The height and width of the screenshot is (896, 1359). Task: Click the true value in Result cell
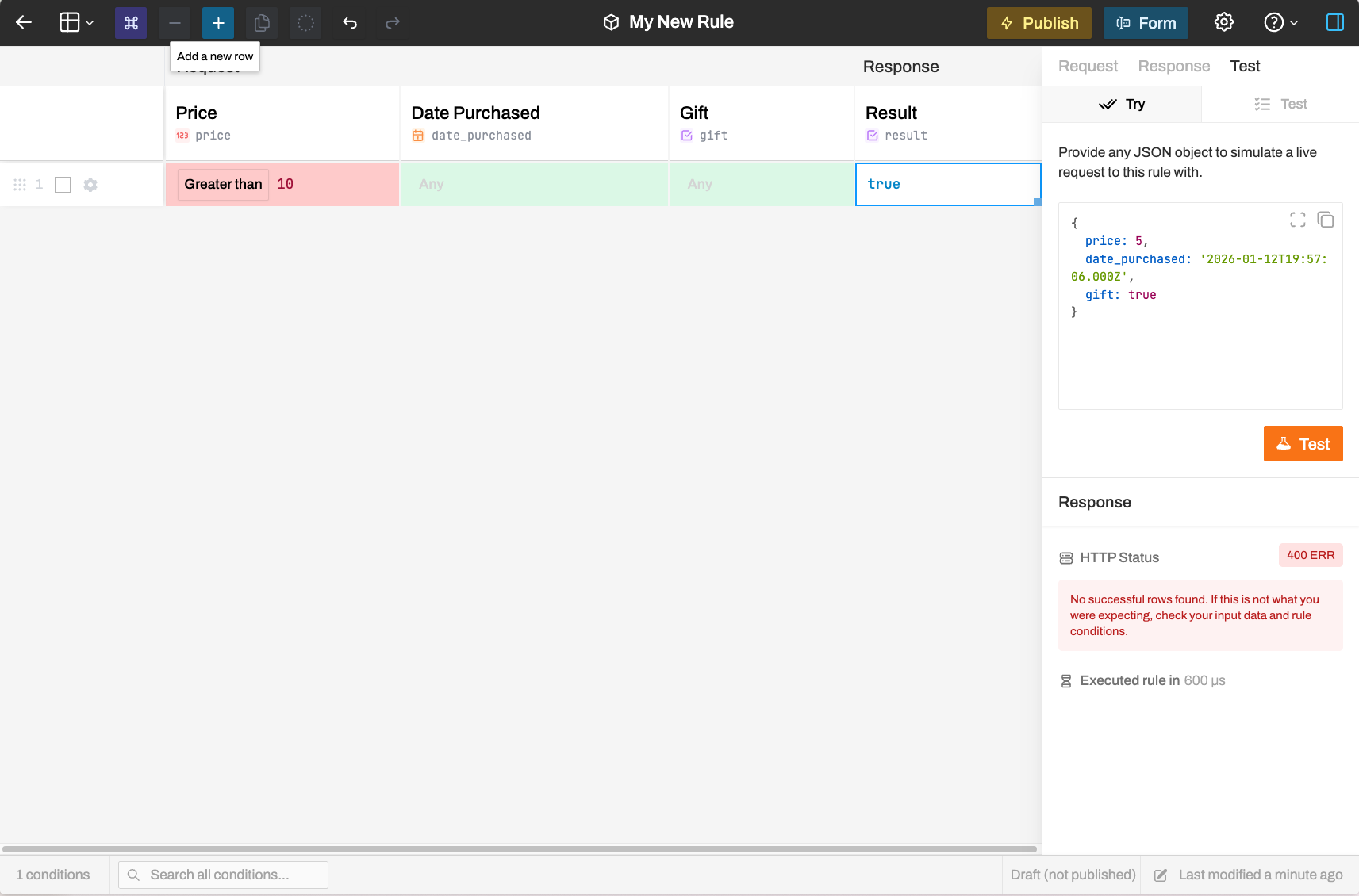click(884, 184)
